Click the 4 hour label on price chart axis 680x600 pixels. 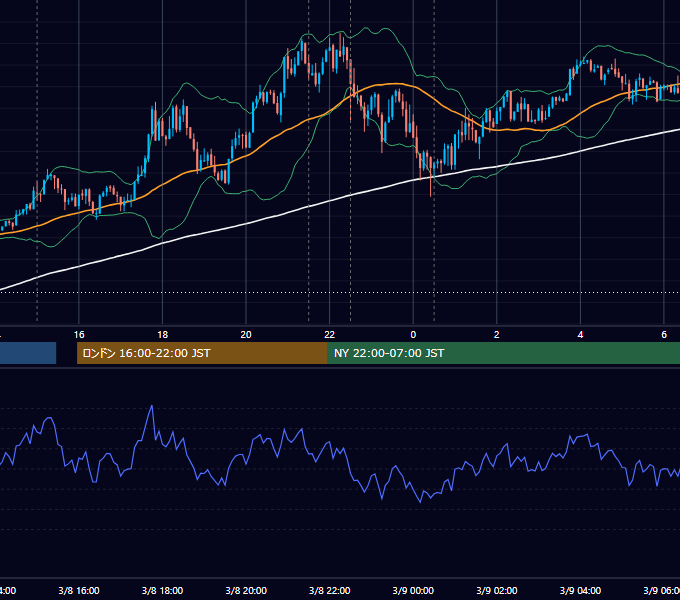coord(580,335)
